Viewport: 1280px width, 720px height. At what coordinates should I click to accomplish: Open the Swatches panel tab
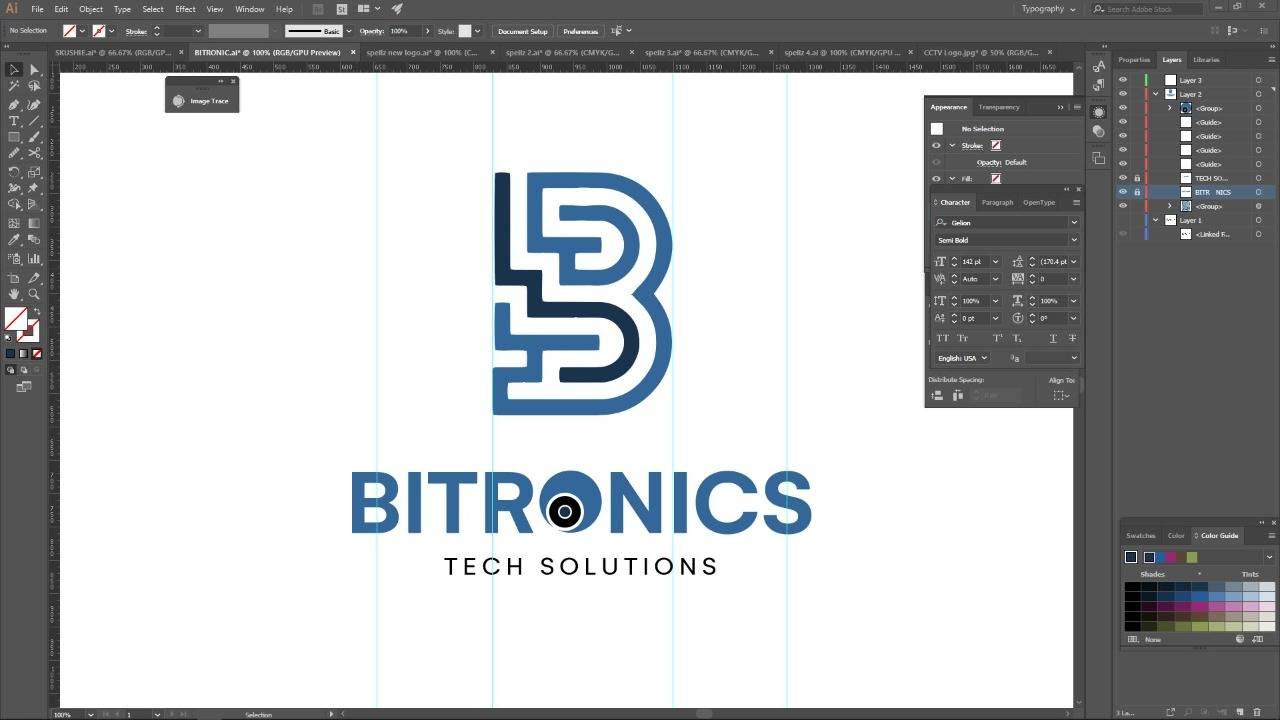[1140, 536]
